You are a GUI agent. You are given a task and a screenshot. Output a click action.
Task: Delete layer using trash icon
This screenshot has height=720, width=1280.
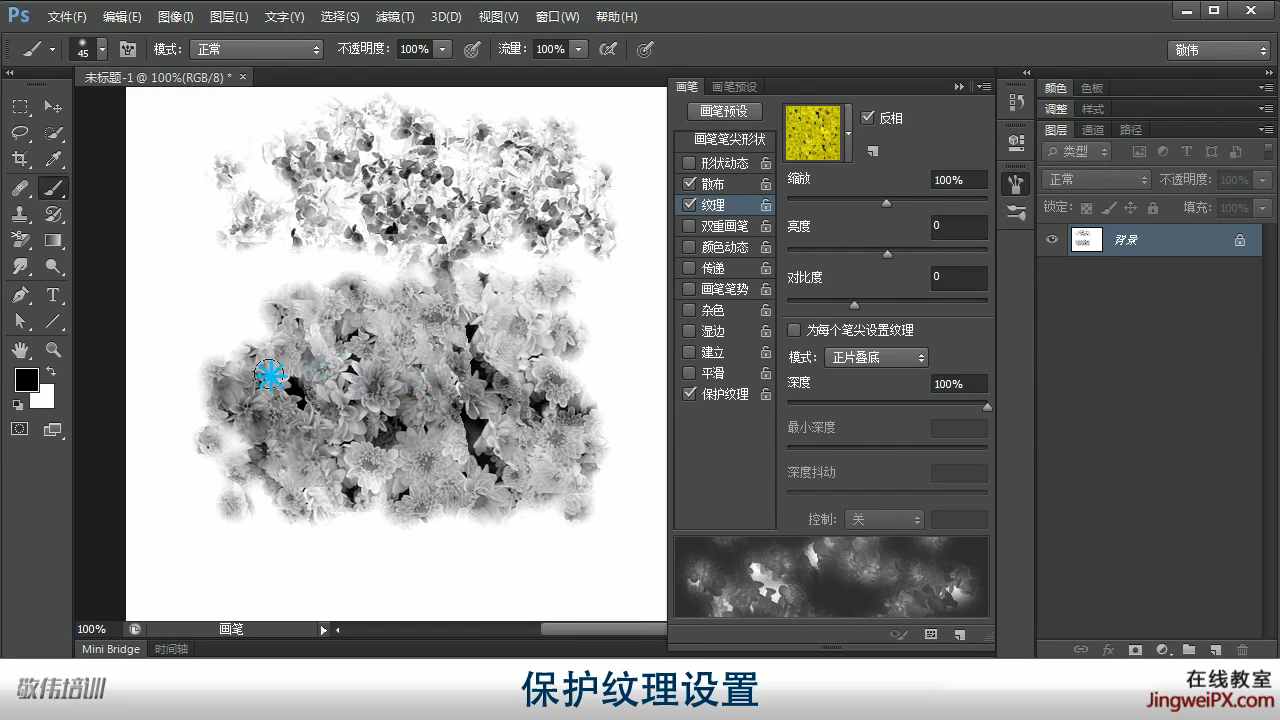[1243, 649]
